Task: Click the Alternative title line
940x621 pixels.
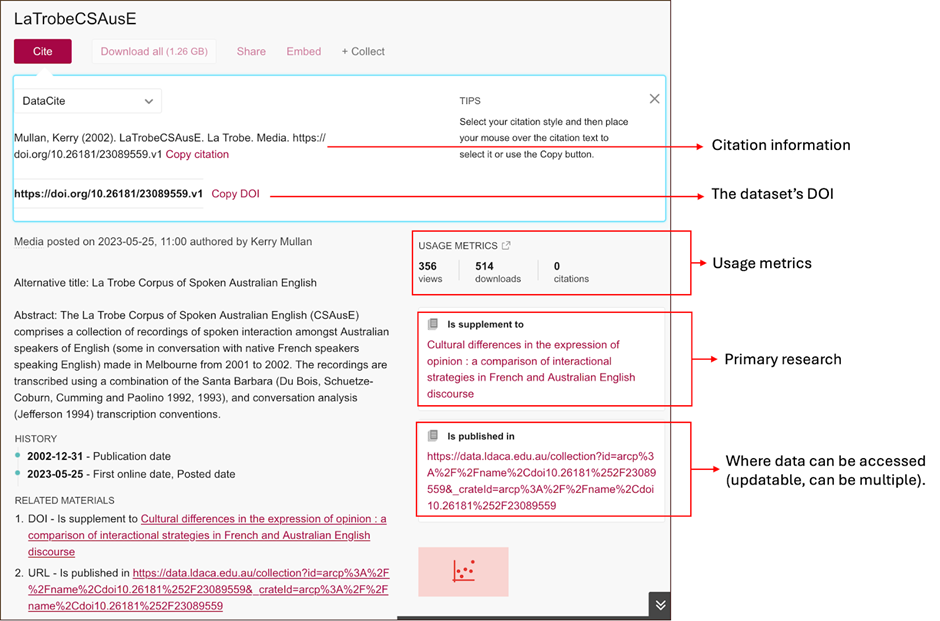Action: pyautogui.click(x=165, y=283)
